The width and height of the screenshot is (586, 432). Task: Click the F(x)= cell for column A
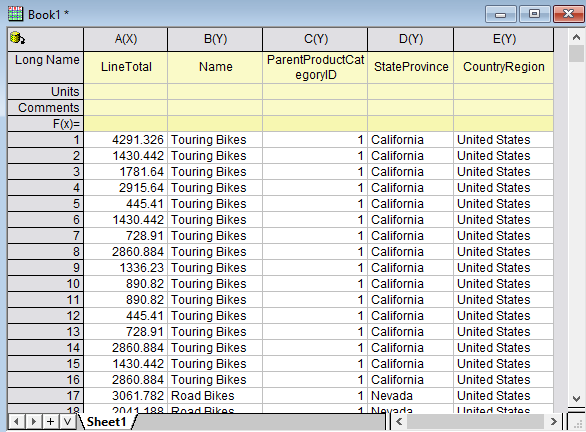126,124
